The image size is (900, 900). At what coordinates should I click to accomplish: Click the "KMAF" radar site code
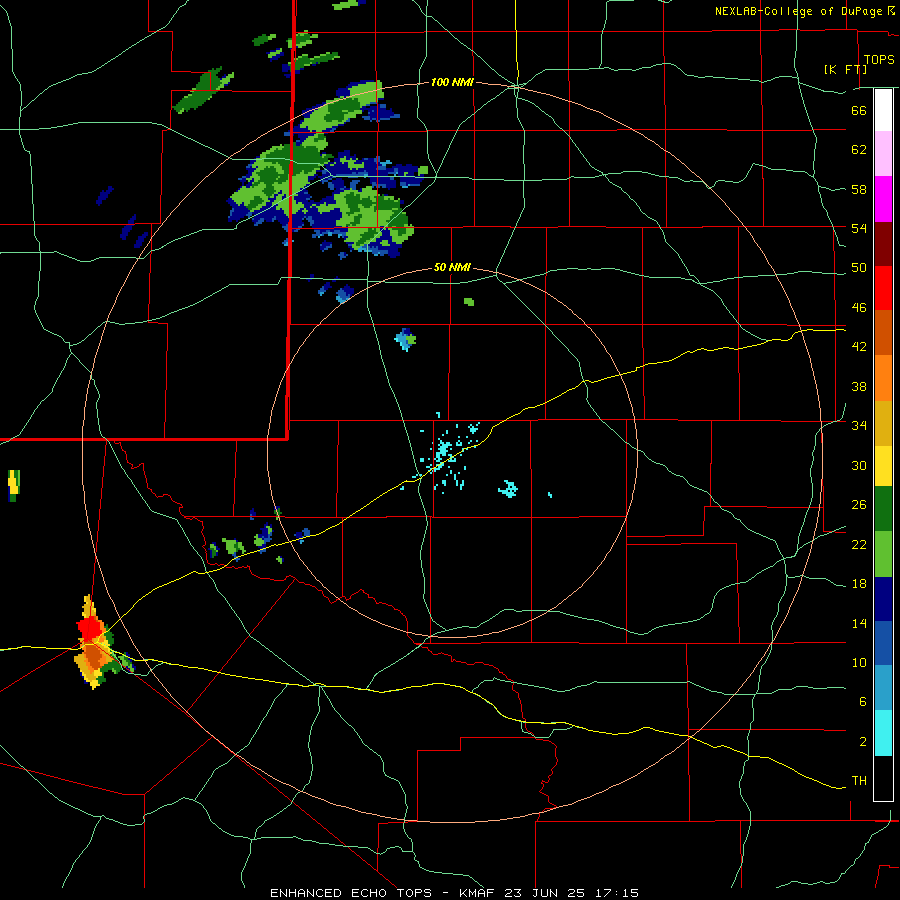click(477, 893)
